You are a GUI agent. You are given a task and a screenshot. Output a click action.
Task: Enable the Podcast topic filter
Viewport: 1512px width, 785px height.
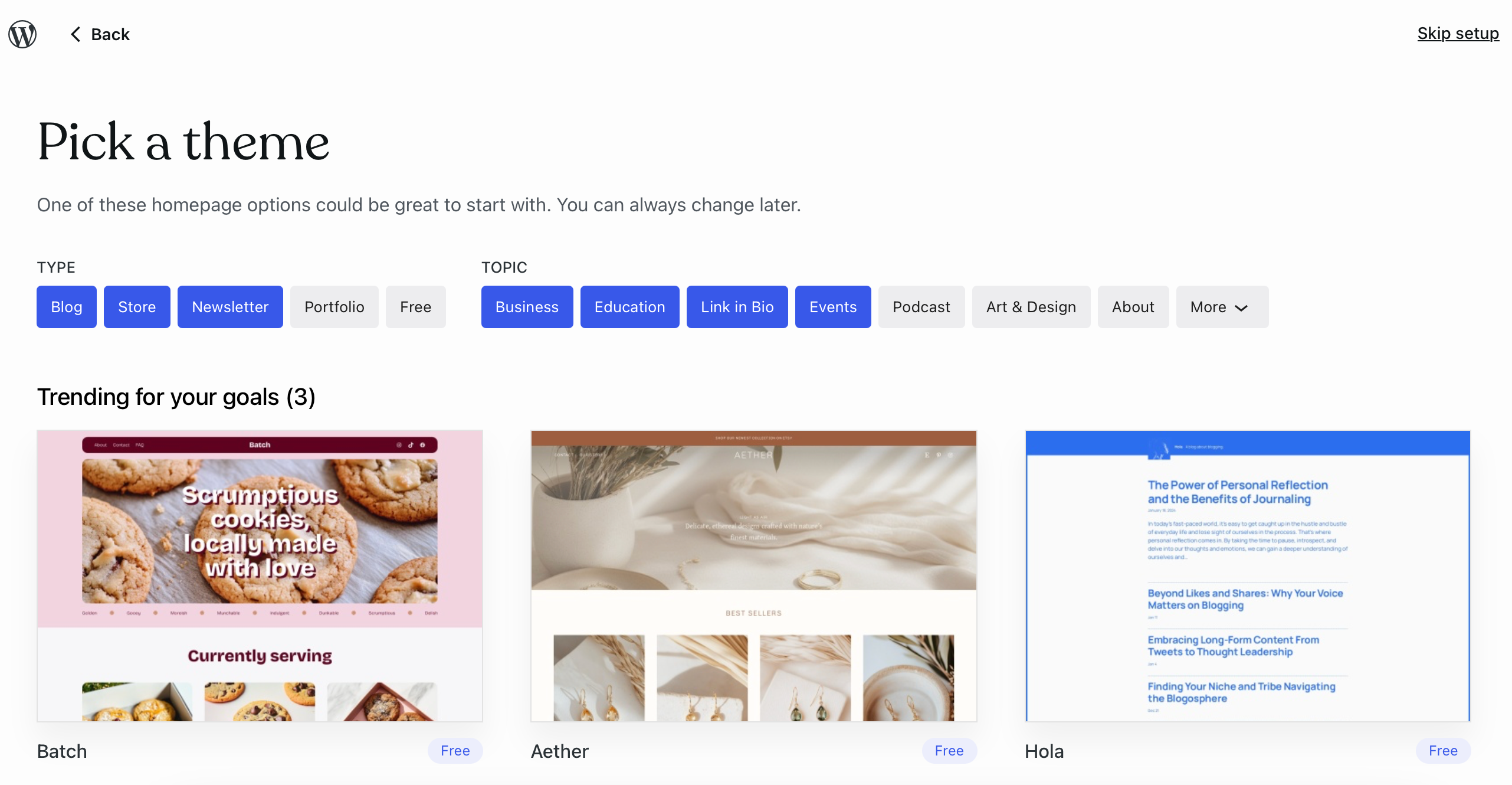click(921, 307)
